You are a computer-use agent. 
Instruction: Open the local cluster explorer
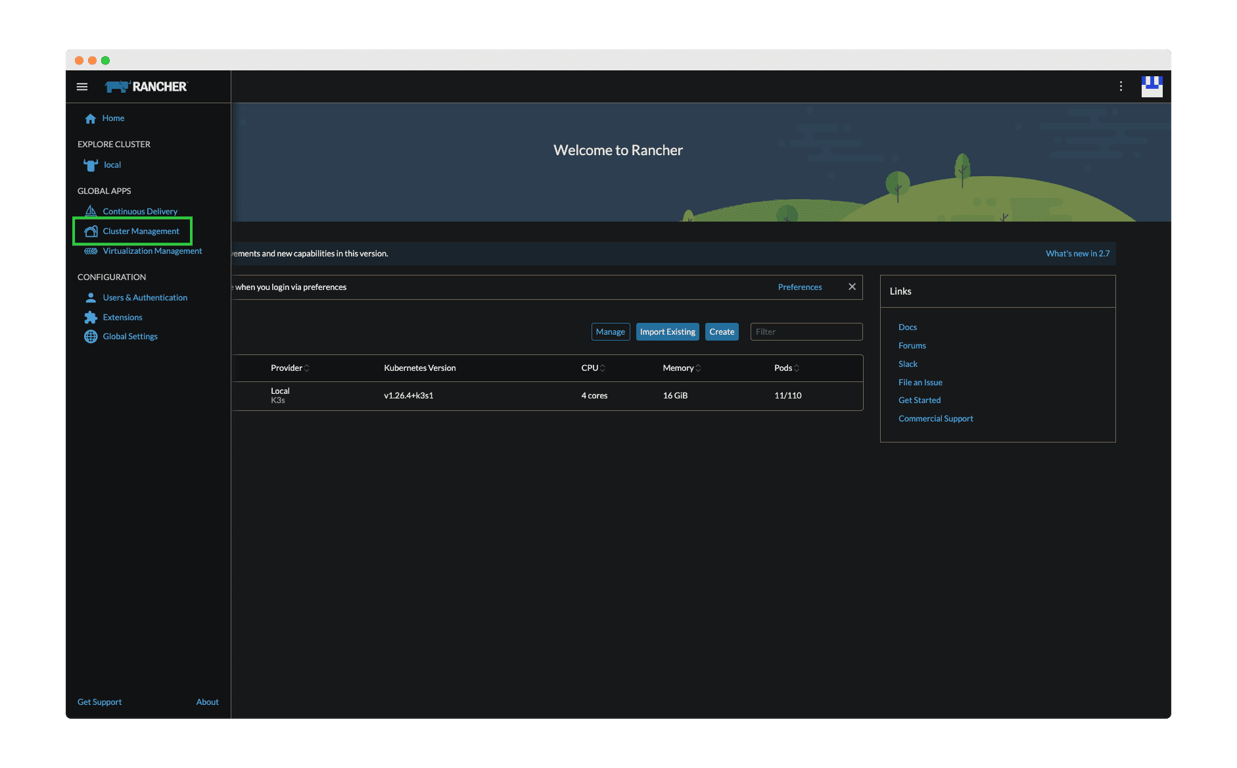(x=112, y=165)
